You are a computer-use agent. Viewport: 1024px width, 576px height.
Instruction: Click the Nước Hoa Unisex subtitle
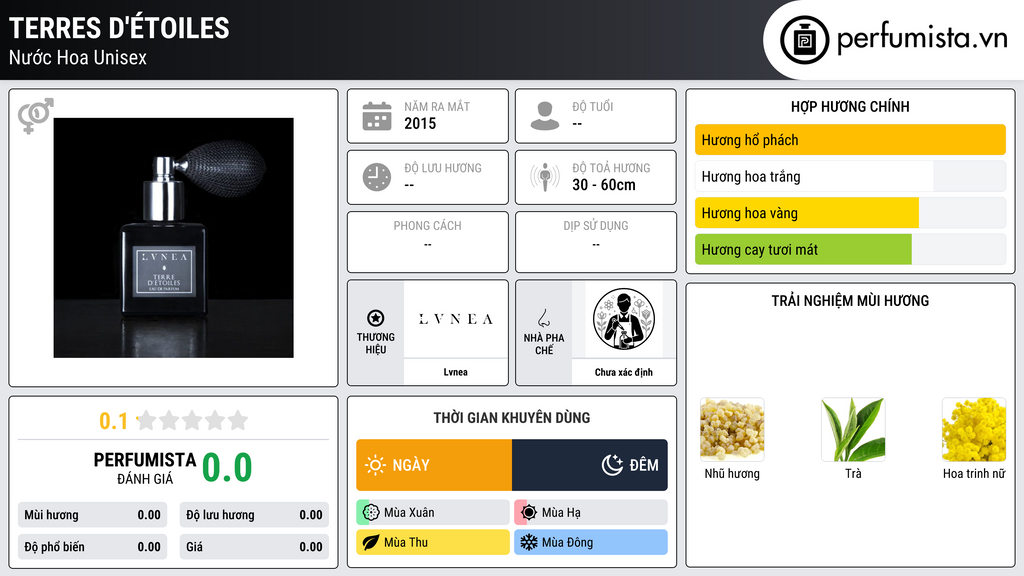coord(78,57)
